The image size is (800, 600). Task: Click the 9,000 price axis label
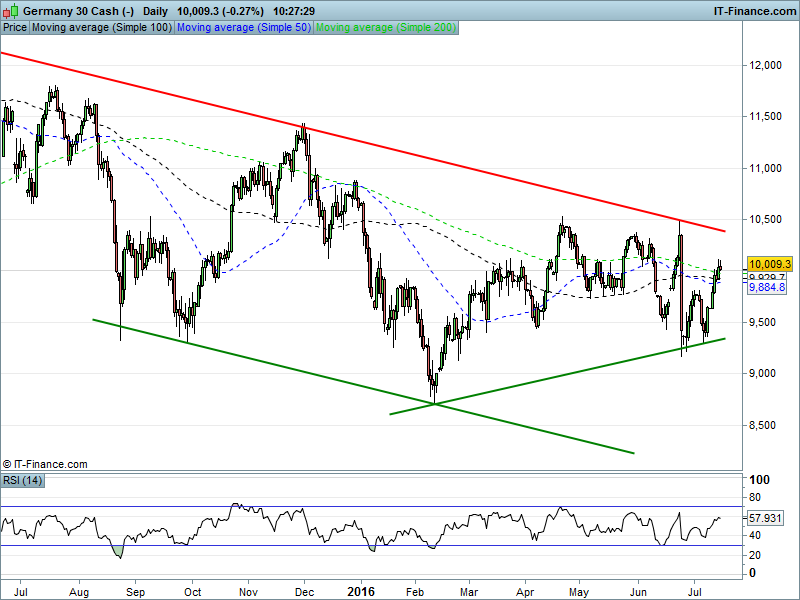[762, 373]
